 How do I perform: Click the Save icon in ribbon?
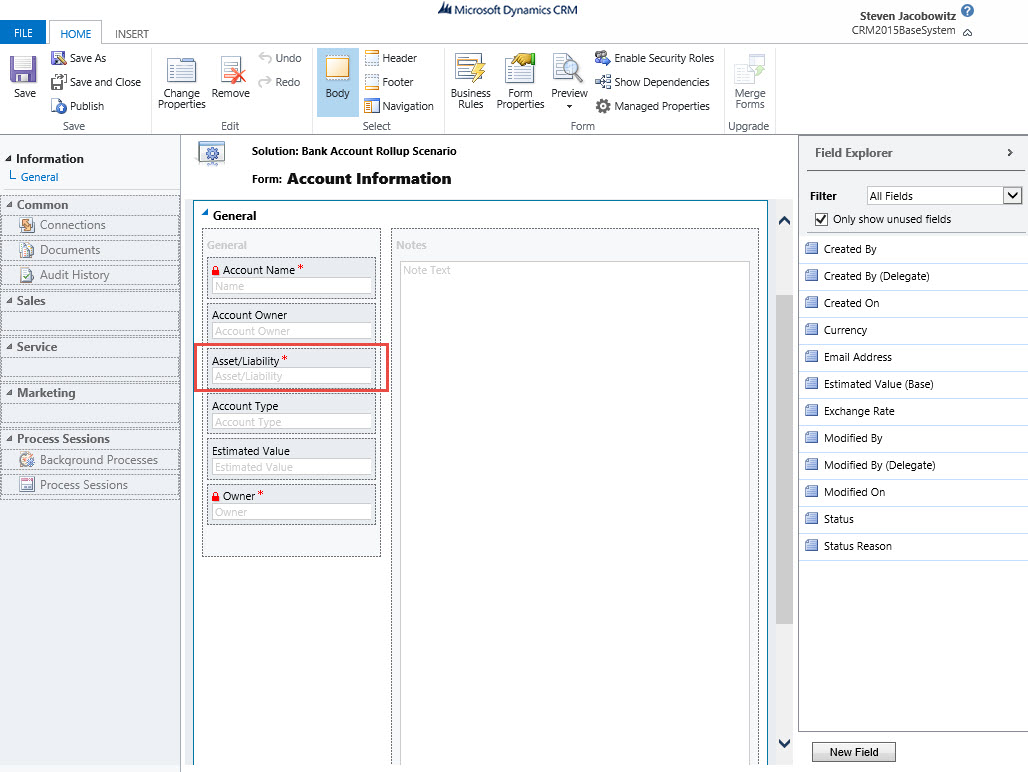coord(24,70)
